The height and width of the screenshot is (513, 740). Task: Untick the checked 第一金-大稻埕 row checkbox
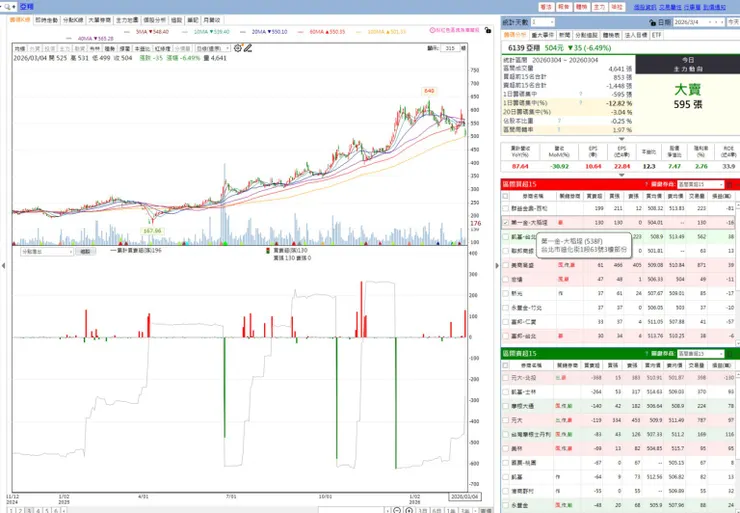pos(506,222)
